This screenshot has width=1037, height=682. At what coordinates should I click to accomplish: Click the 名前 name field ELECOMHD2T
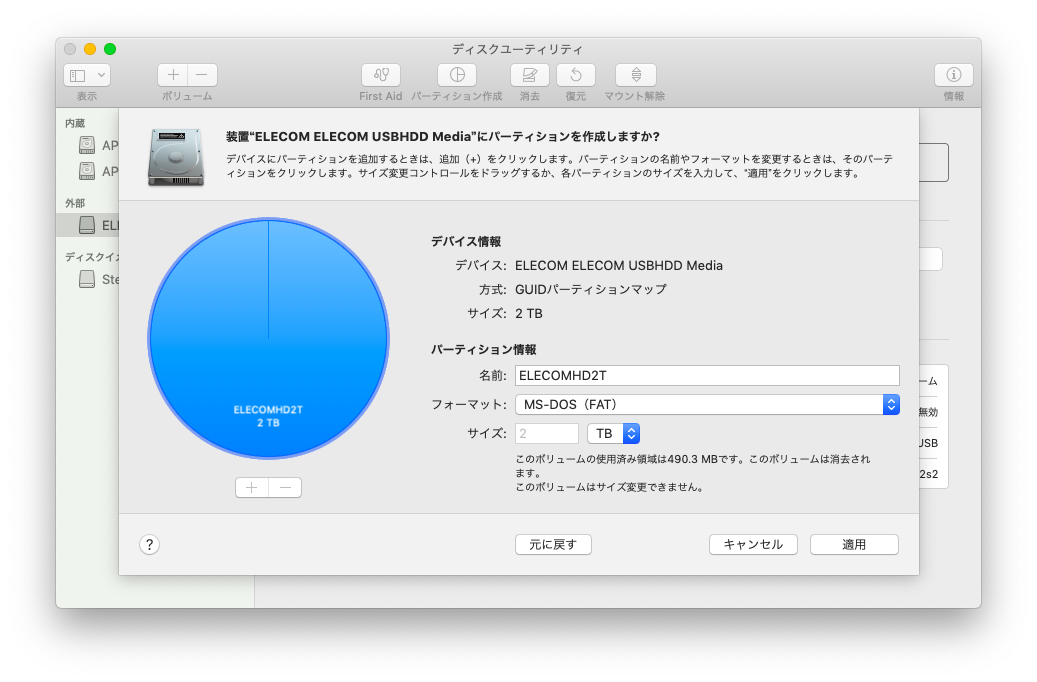coord(707,376)
